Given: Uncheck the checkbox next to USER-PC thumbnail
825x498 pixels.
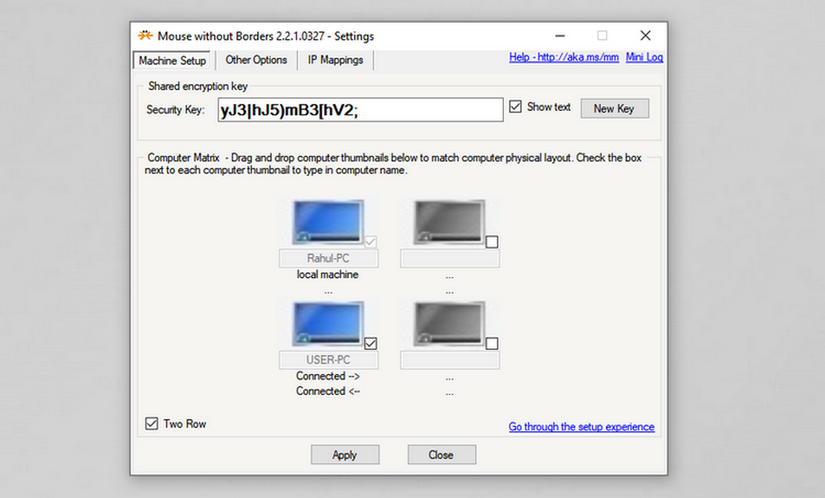Looking at the screenshot, I should click(370, 343).
